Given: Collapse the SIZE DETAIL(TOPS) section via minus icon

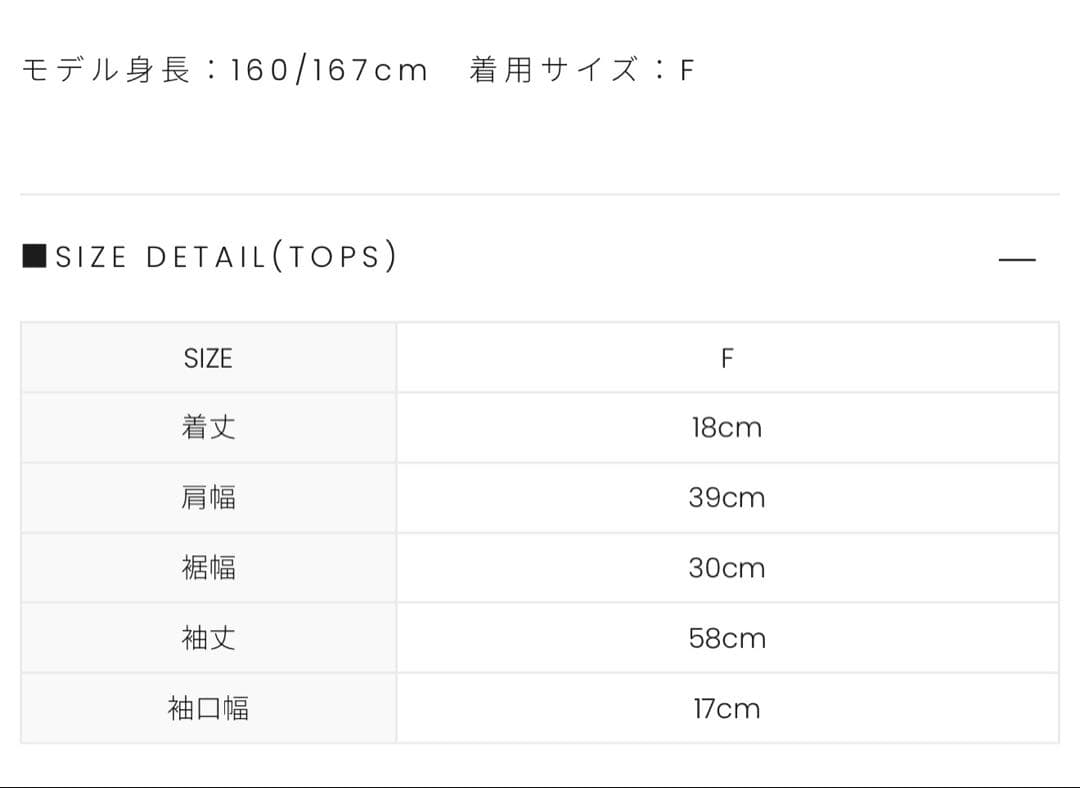Looking at the screenshot, I should pyautogui.click(x=1016, y=260).
